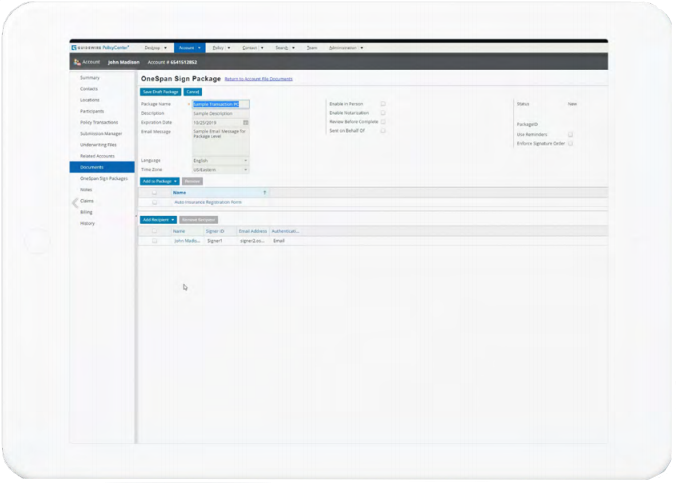Switch to the Desktop tab

coord(152,48)
